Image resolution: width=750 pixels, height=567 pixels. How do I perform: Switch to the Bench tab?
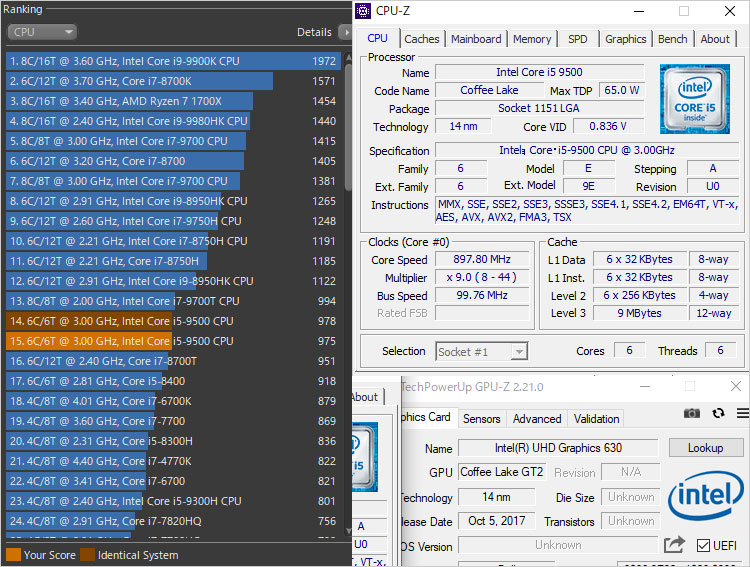click(673, 39)
